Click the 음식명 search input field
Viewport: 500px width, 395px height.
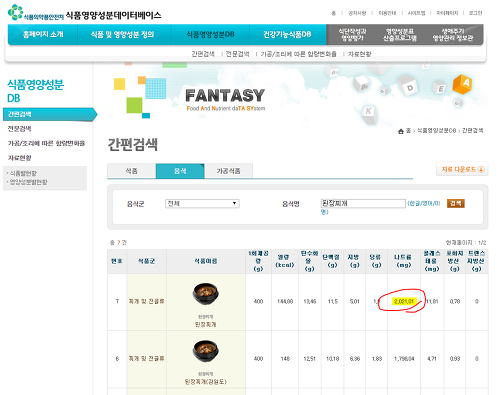tap(363, 203)
